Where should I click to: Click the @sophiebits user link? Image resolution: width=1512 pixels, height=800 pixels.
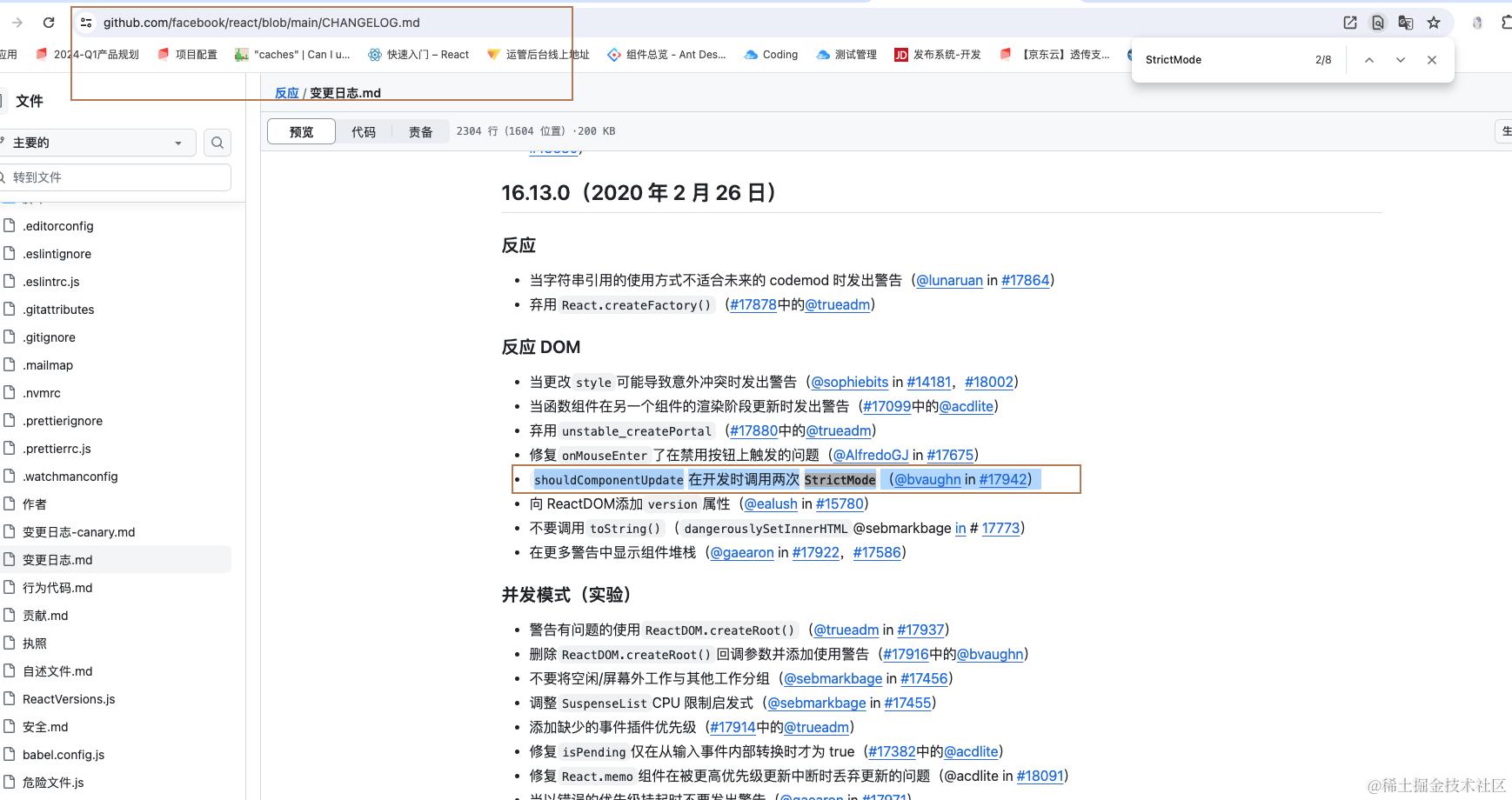pos(850,382)
